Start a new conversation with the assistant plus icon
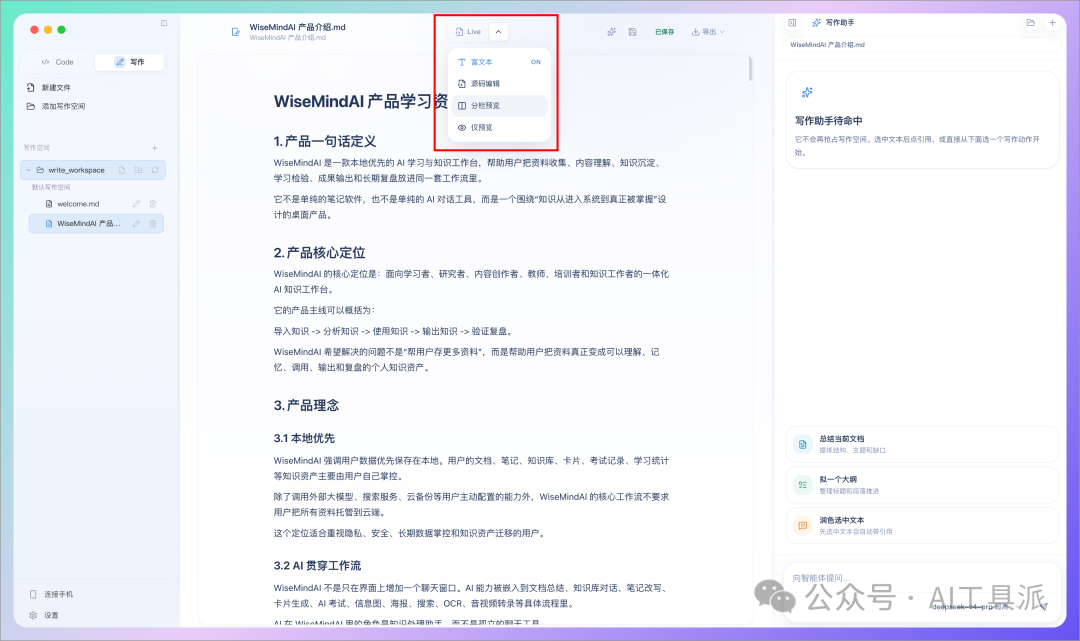1080x641 pixels. click(x=1052, y=23)
